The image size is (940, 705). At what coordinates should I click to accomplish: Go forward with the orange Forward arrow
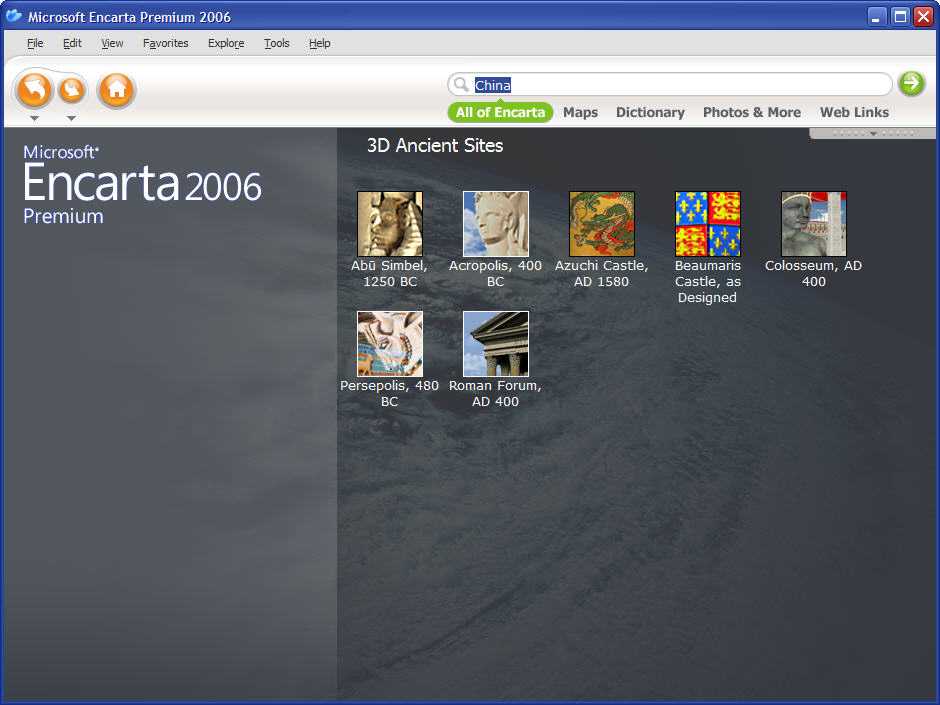point(72,90)
